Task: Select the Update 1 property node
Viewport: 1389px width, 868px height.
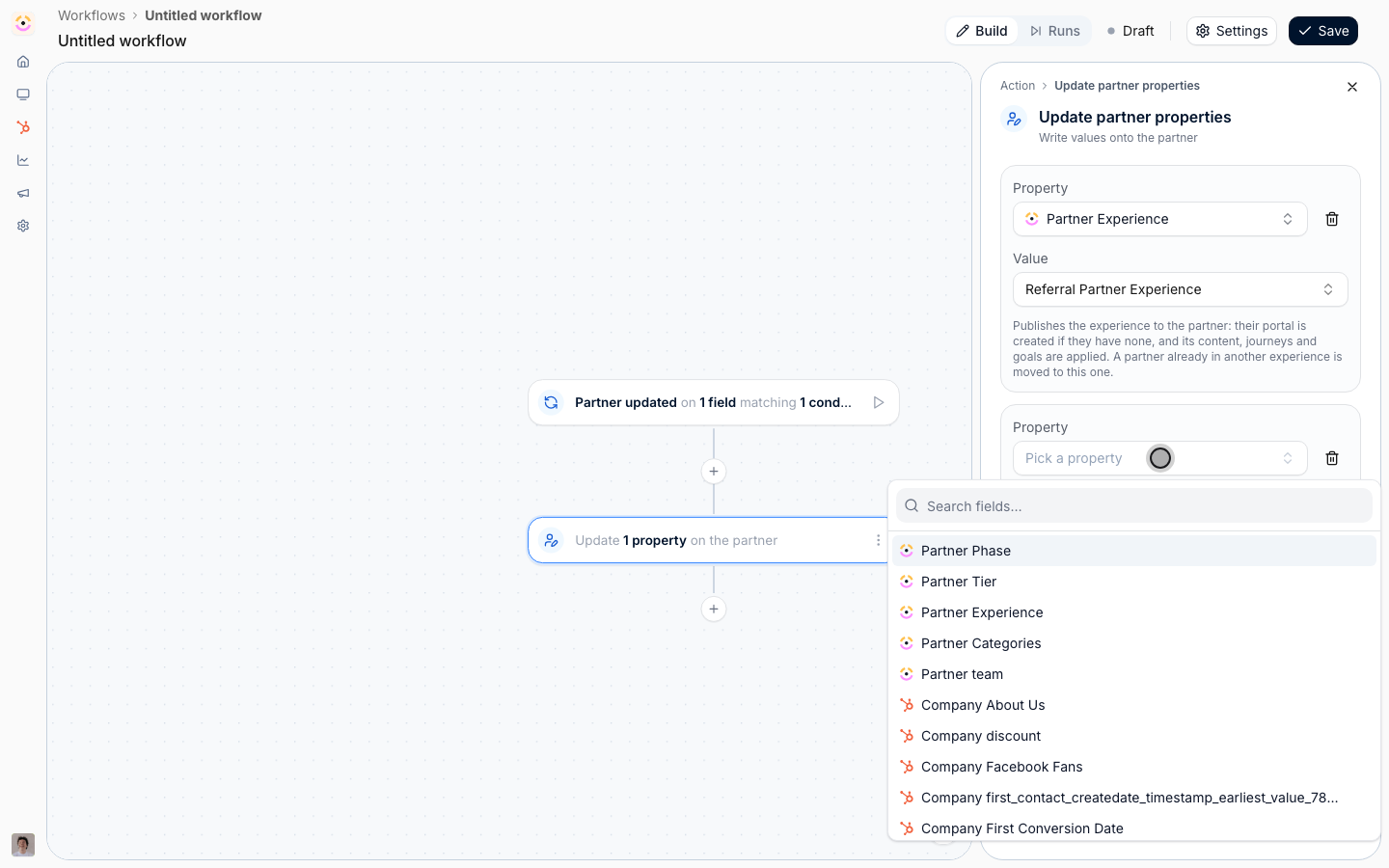Action: (x=708, y=540)
